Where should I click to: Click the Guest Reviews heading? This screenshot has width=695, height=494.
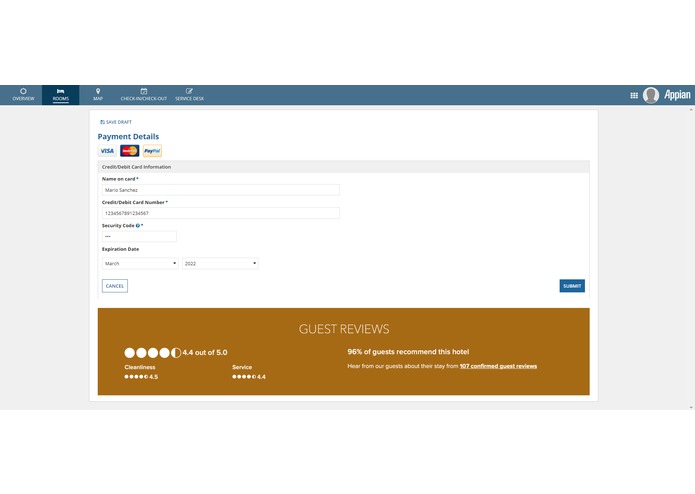(x=344, y=329)
